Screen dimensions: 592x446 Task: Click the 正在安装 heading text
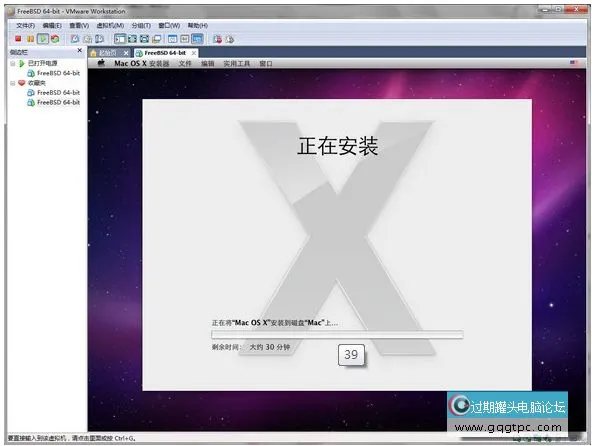click(x=338, y=146)
